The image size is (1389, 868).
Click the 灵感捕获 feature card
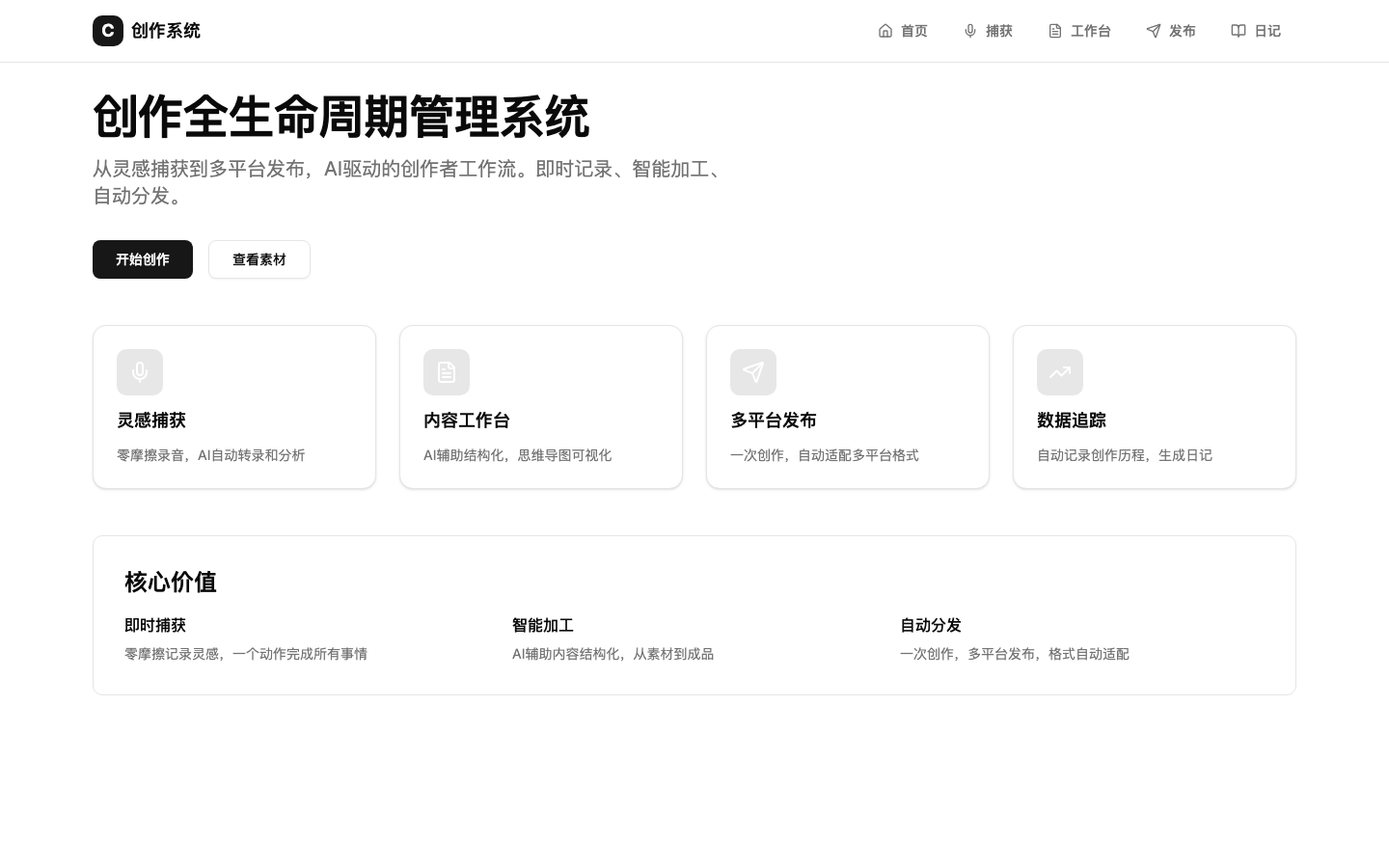(x=234, y=406)
